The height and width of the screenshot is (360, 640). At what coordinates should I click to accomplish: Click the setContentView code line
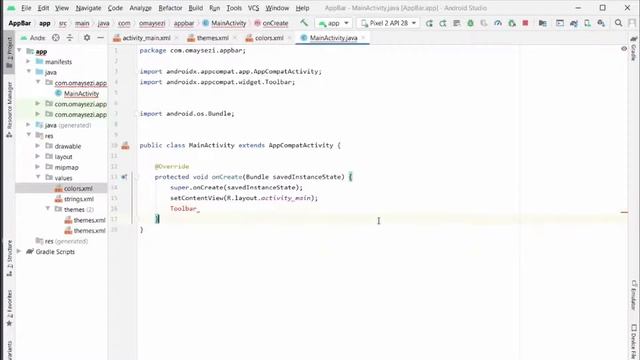coord(244,198)
